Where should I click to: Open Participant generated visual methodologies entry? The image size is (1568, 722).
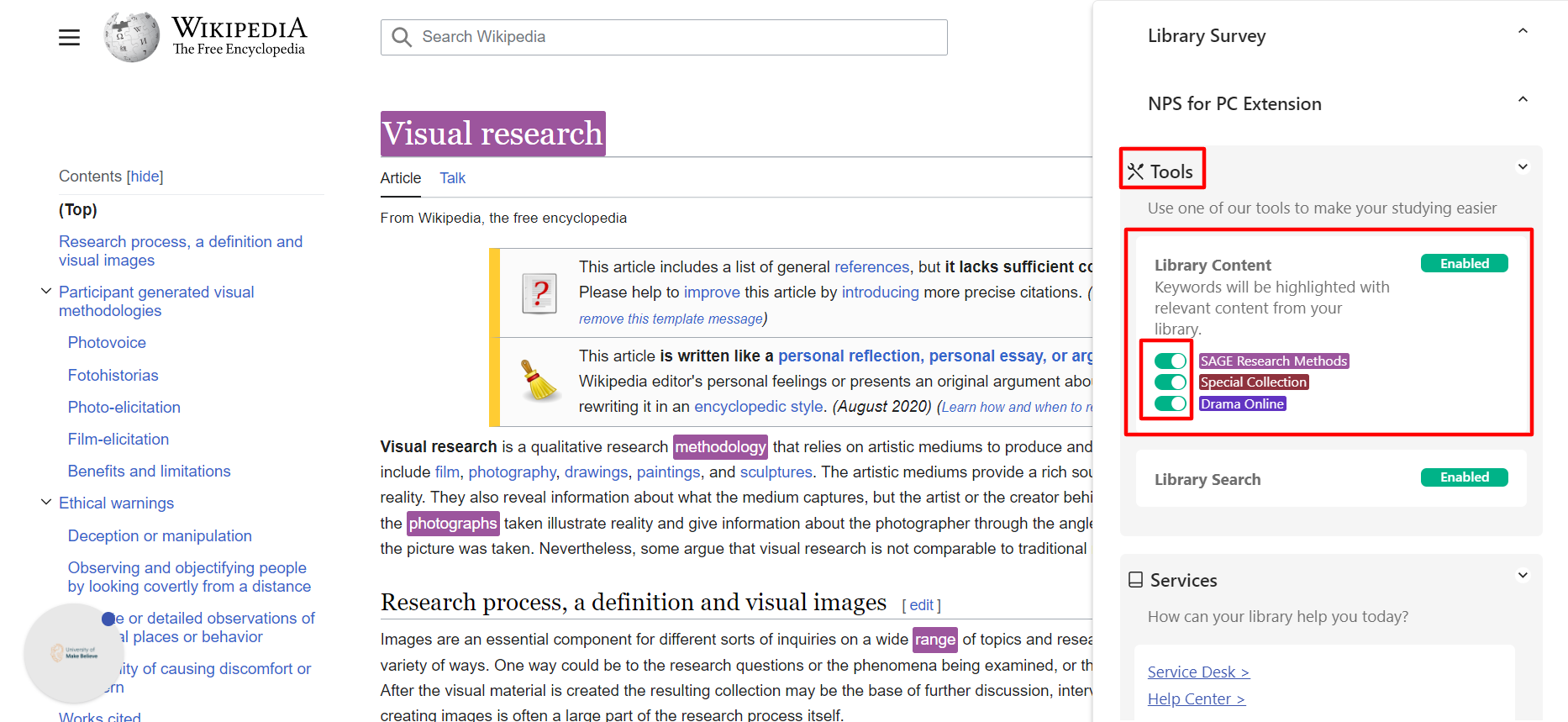(156, 301)
